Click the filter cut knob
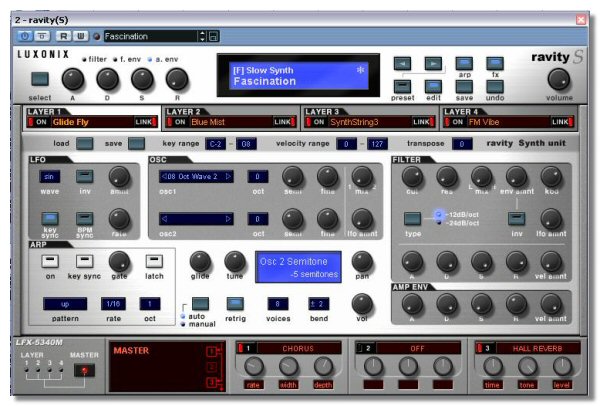600x406 pixels. pyautogui.click(x=412, y=177)
